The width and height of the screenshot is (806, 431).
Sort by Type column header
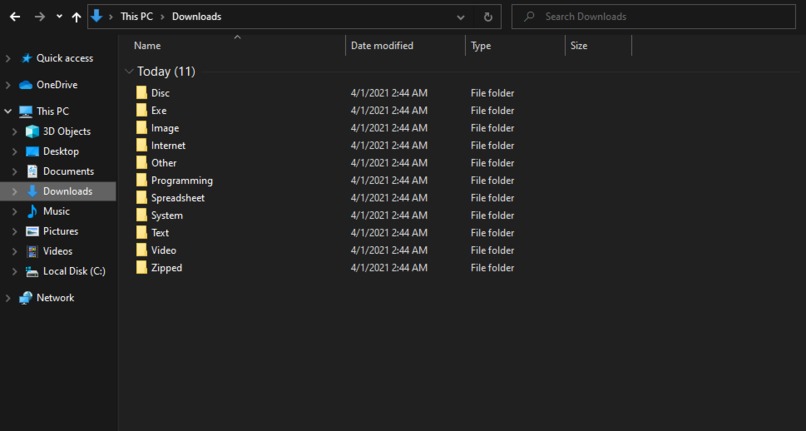[481, 46]
